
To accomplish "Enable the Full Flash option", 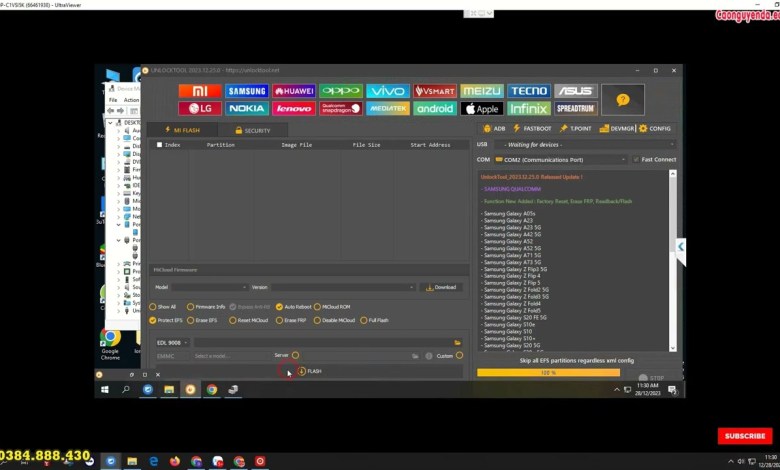I will [374, 320].
